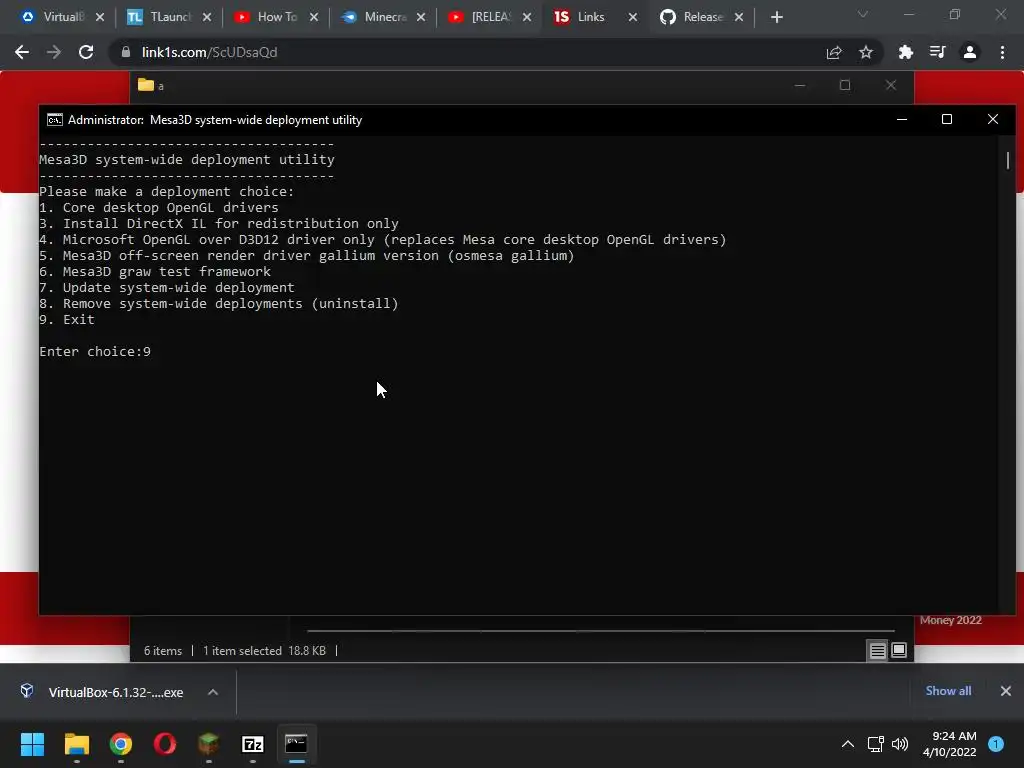Maximize the 'a' File Explorer window

(x=845, y=86)
